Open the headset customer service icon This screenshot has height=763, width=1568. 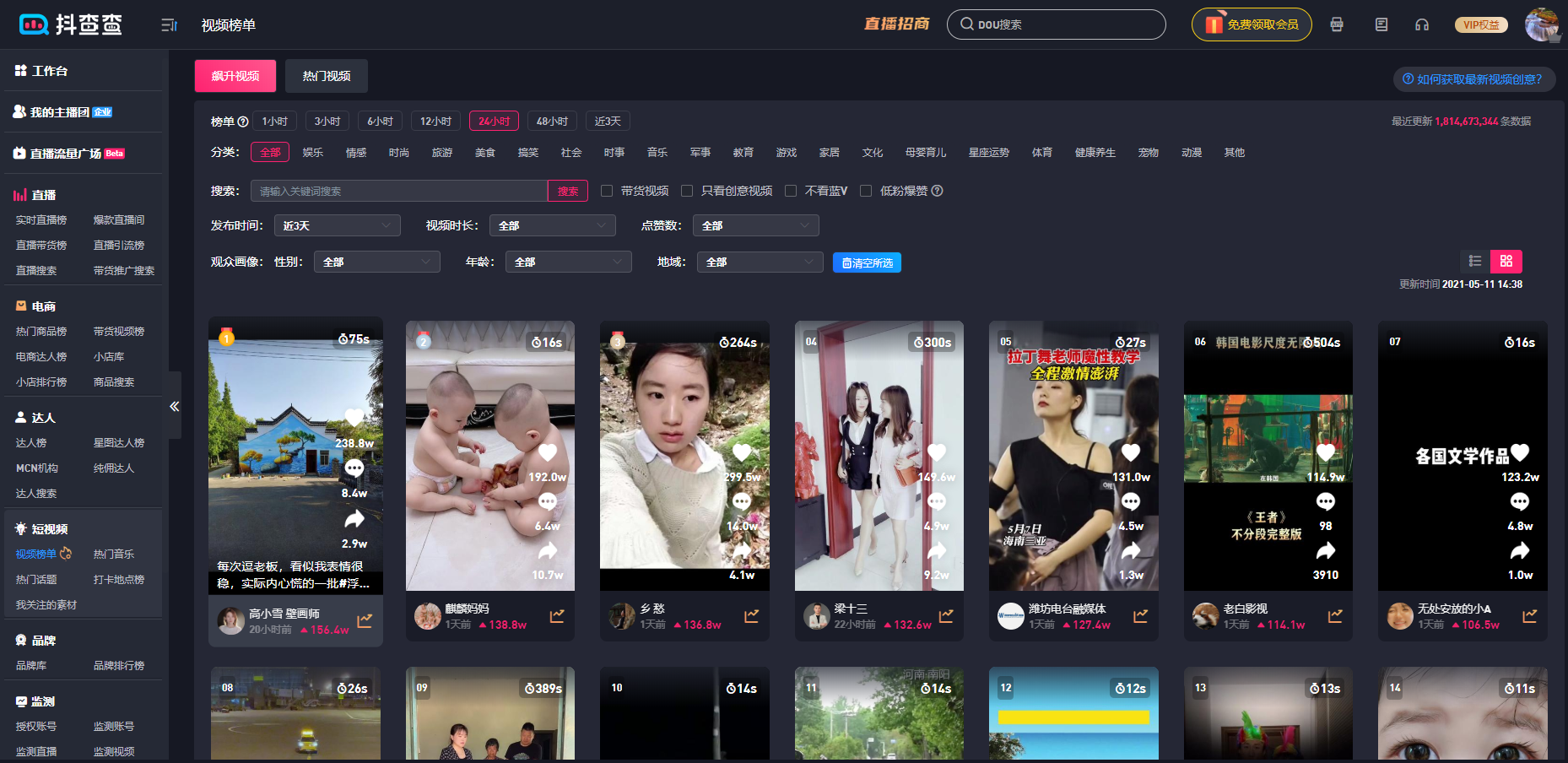1422,24
